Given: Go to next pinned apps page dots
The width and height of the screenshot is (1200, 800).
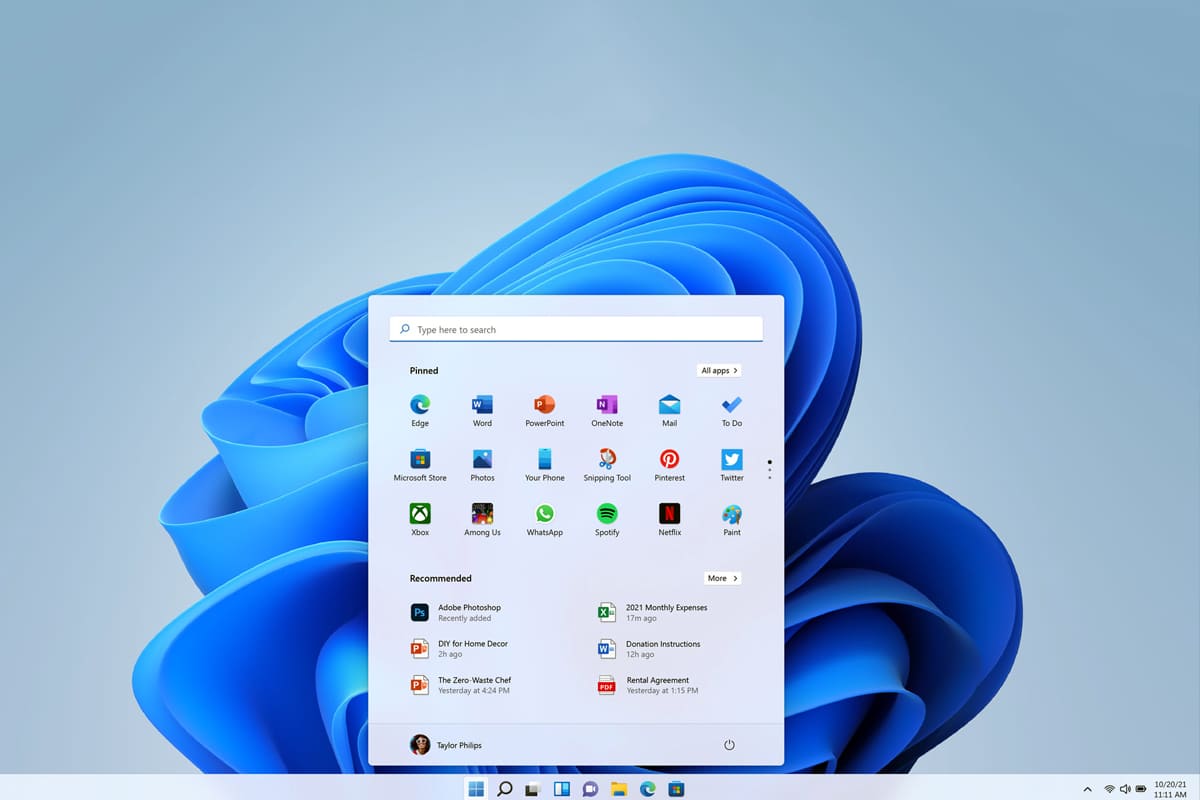Looking at the screenshot, I should [769, 470].
